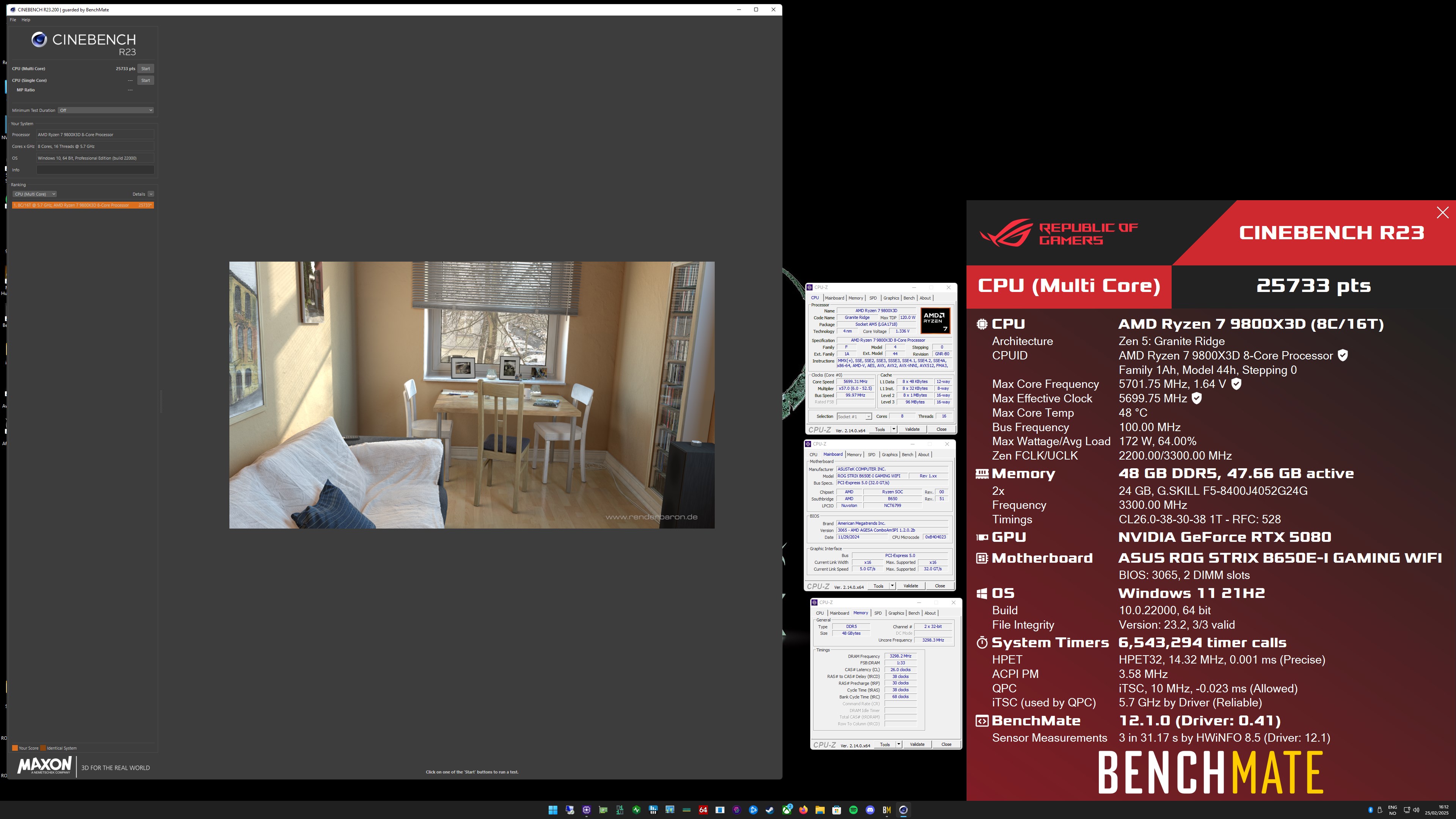The width and height of the screenshot is (1456, 819).
Task: Switch to Bench tab in top CPU-Z window
Action: (909, 298)
